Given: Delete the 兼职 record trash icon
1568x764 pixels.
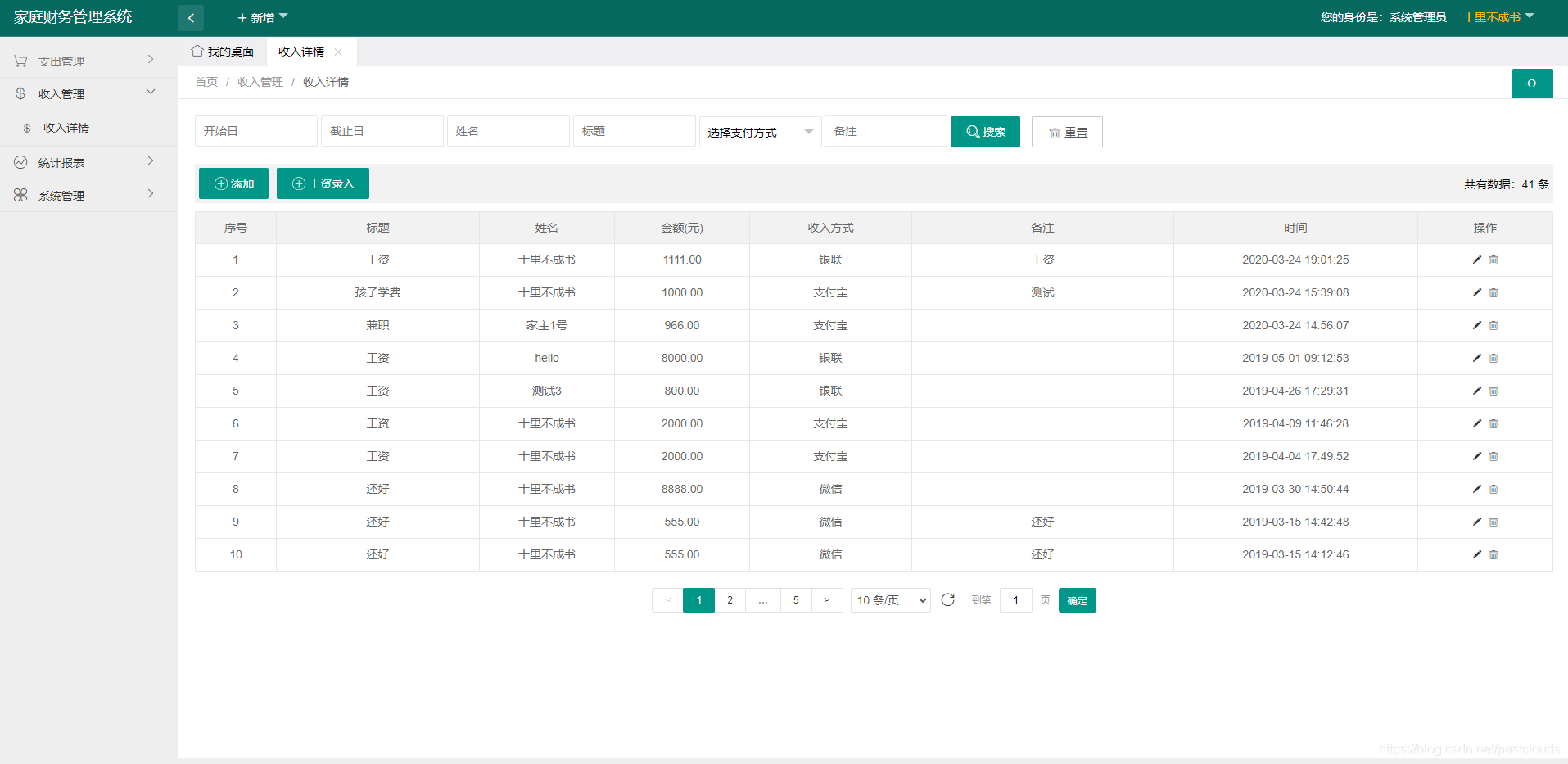Looking at the screenshot, I should pos(1493,325).
